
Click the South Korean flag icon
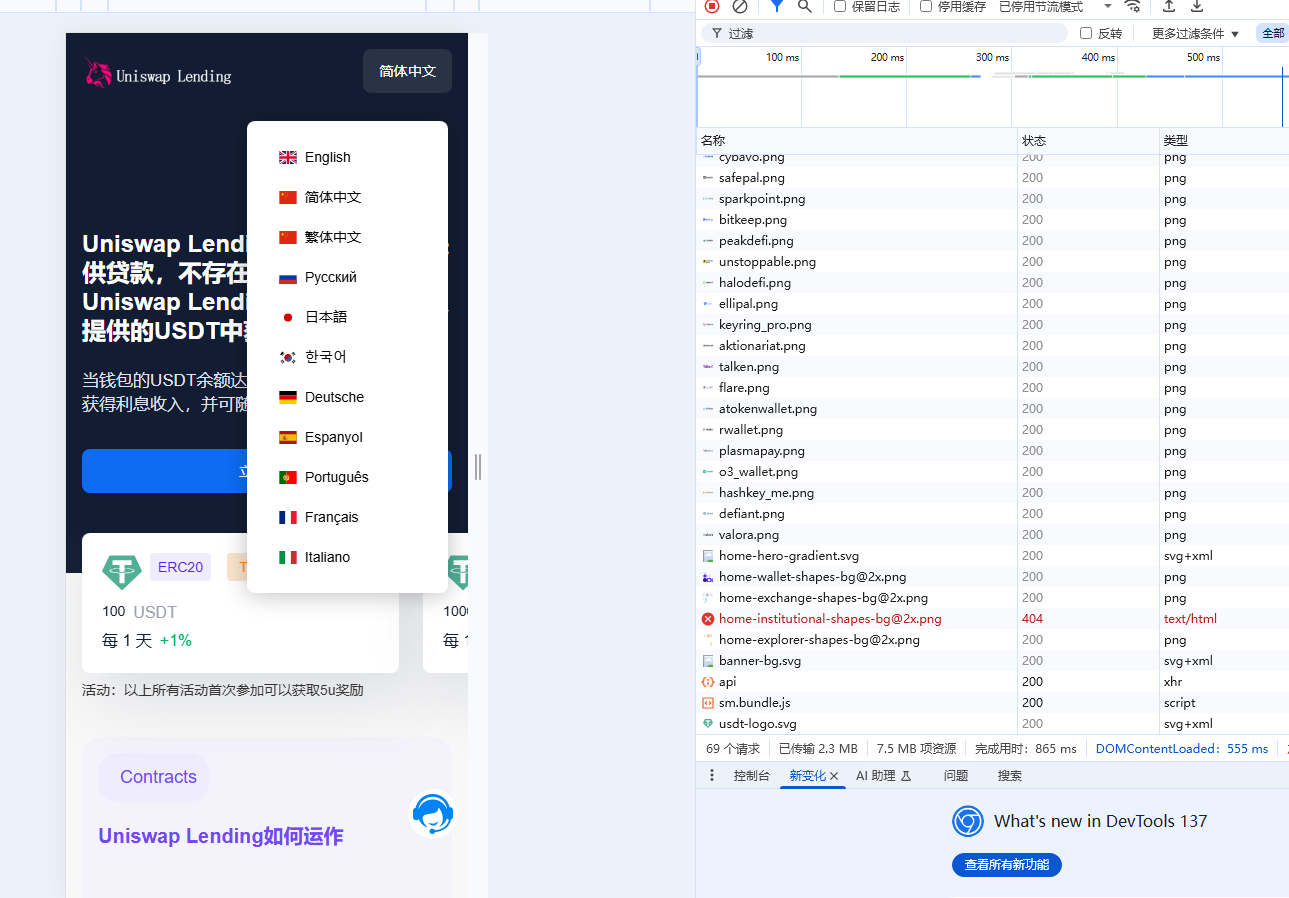coord(288,357)
